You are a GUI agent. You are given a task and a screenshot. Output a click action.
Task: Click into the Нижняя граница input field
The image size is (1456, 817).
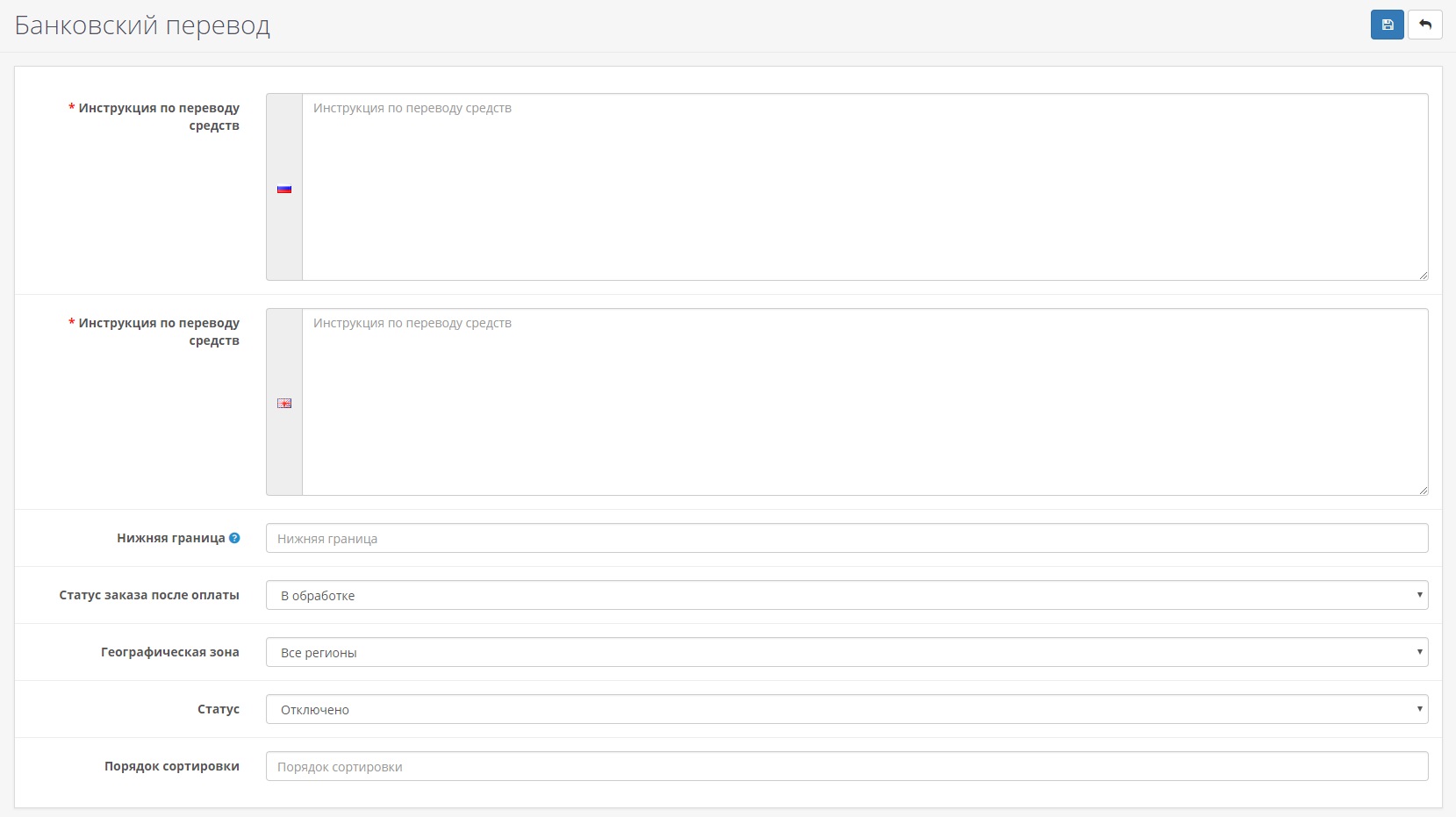[x=846, y=538]
